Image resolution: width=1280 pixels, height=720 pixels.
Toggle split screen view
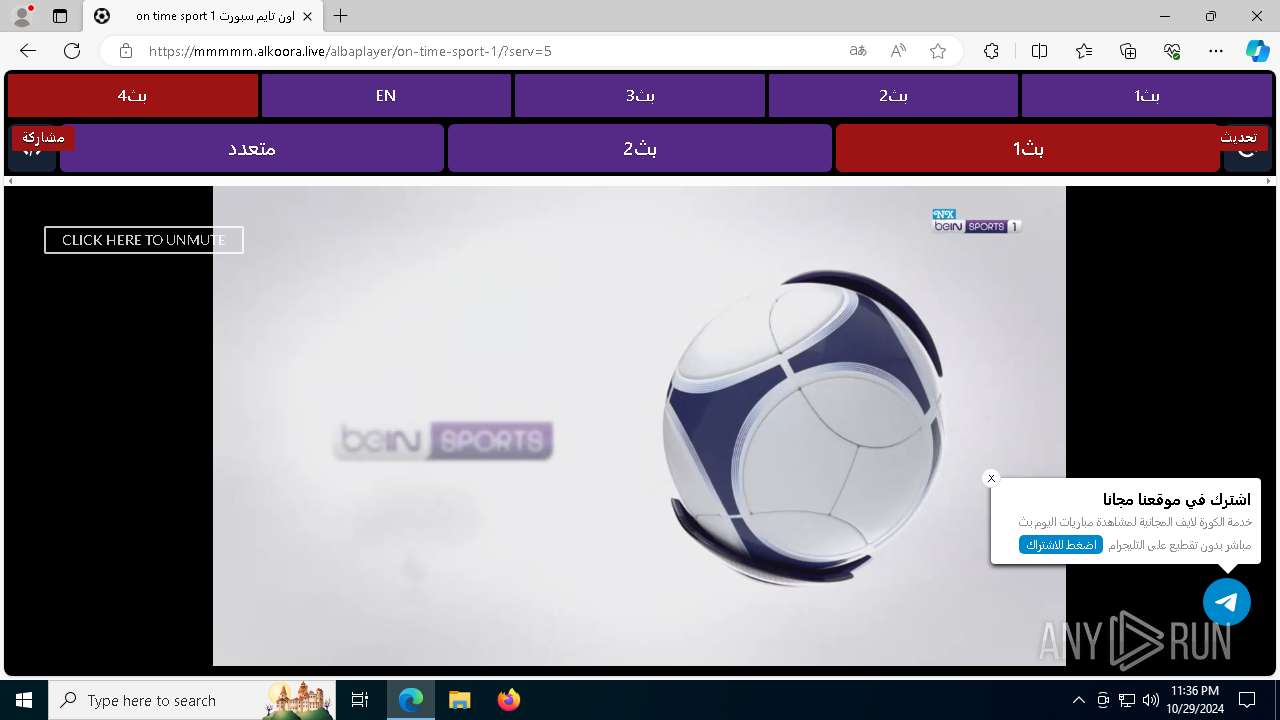(1039, 51)
